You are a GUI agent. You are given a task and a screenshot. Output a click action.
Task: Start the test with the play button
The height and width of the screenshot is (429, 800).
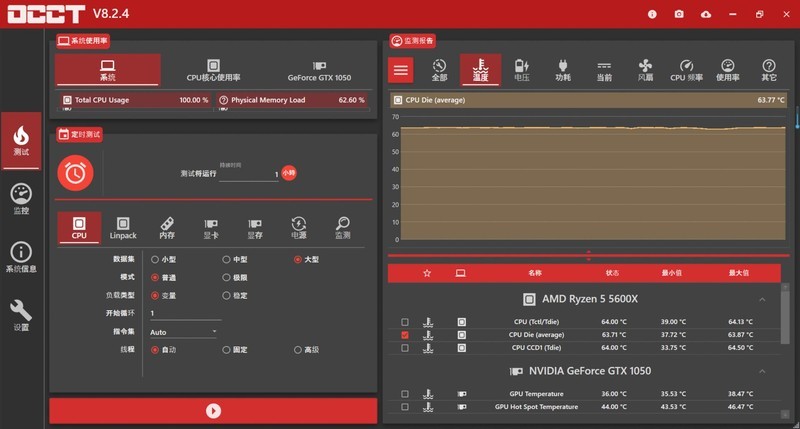click(x=213, y=410)
